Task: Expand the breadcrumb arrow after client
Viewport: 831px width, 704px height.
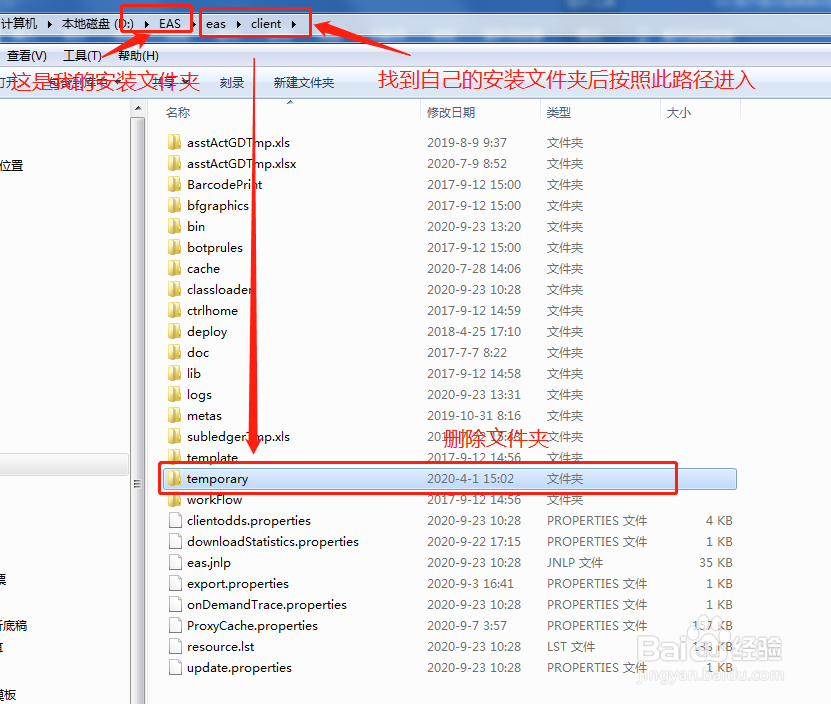Action: [x=294, y=24]
